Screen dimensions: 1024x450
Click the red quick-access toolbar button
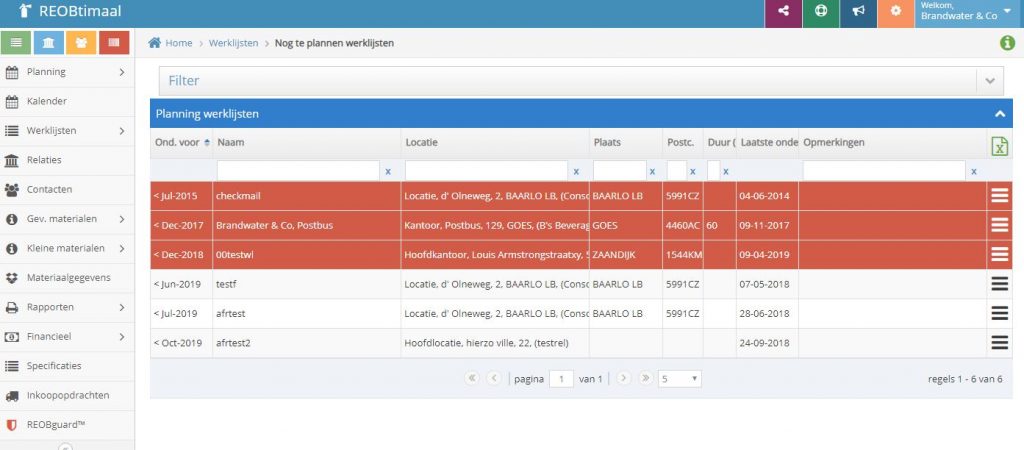coord(114,43)
